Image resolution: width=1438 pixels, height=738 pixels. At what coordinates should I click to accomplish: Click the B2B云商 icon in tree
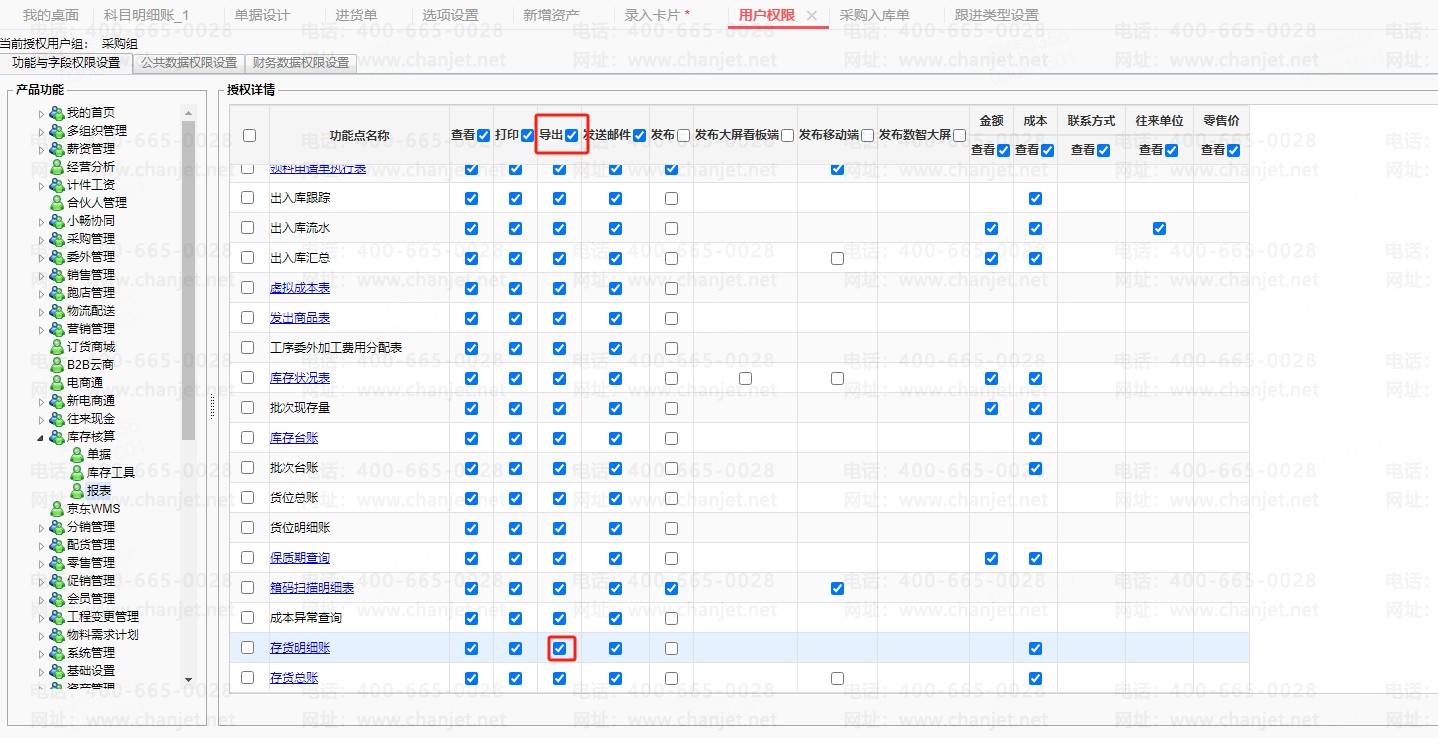point(57,365)
